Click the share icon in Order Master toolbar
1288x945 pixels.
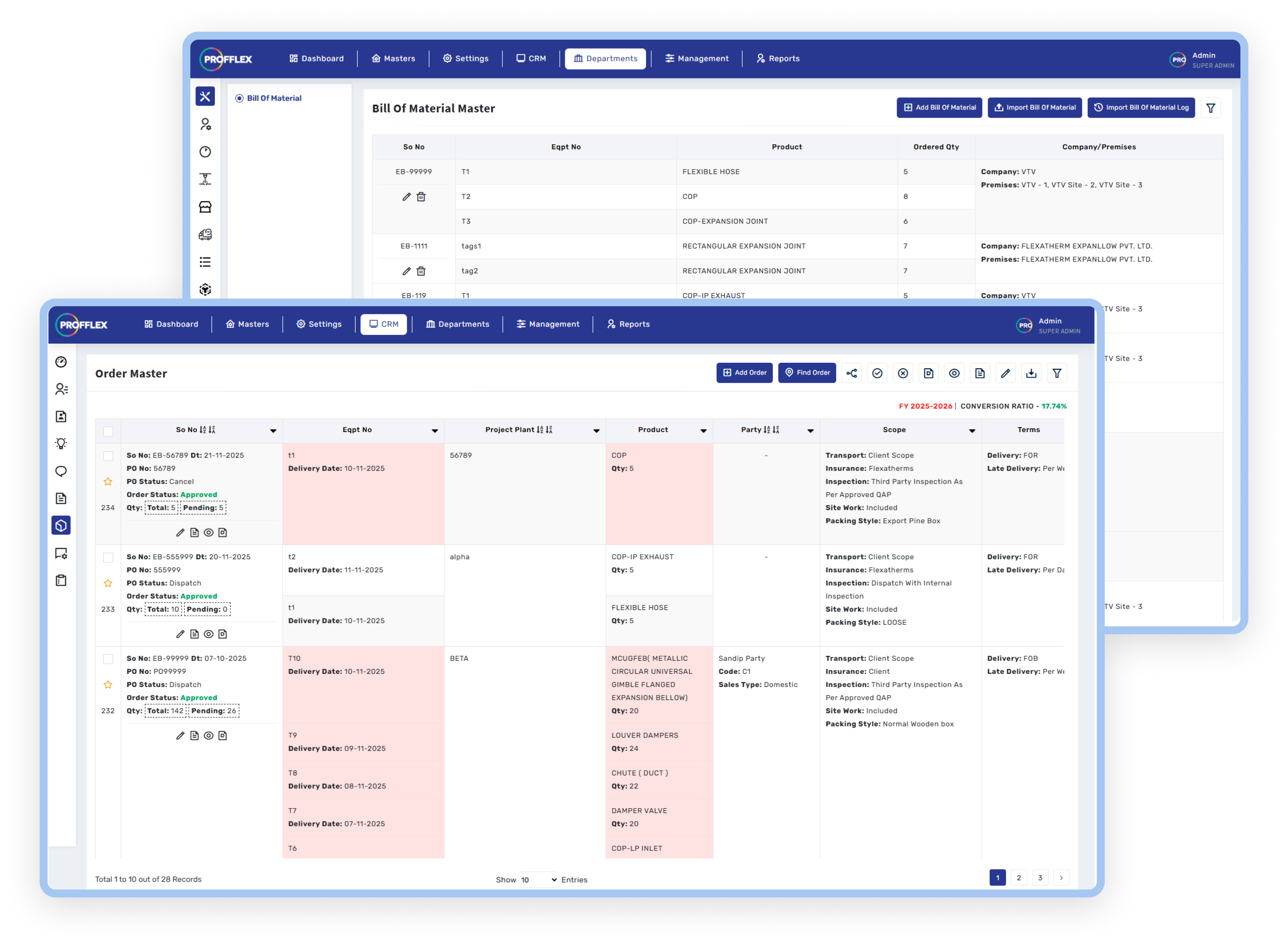851,373
